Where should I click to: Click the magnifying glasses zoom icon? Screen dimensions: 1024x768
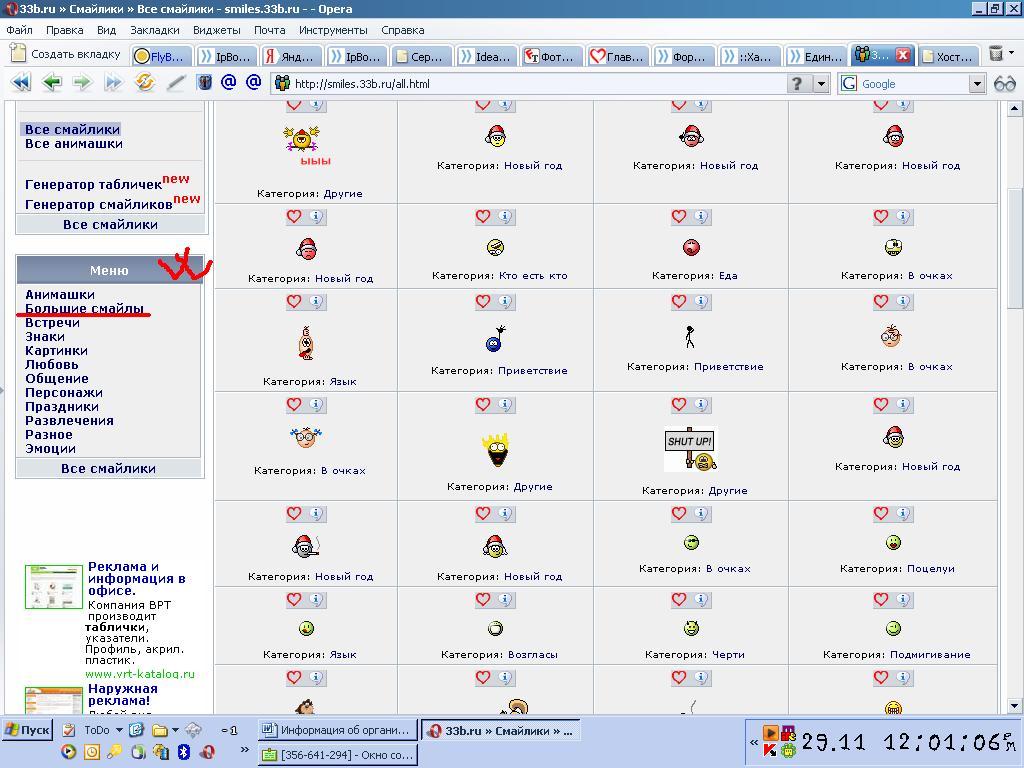[x=1005, y=84]
